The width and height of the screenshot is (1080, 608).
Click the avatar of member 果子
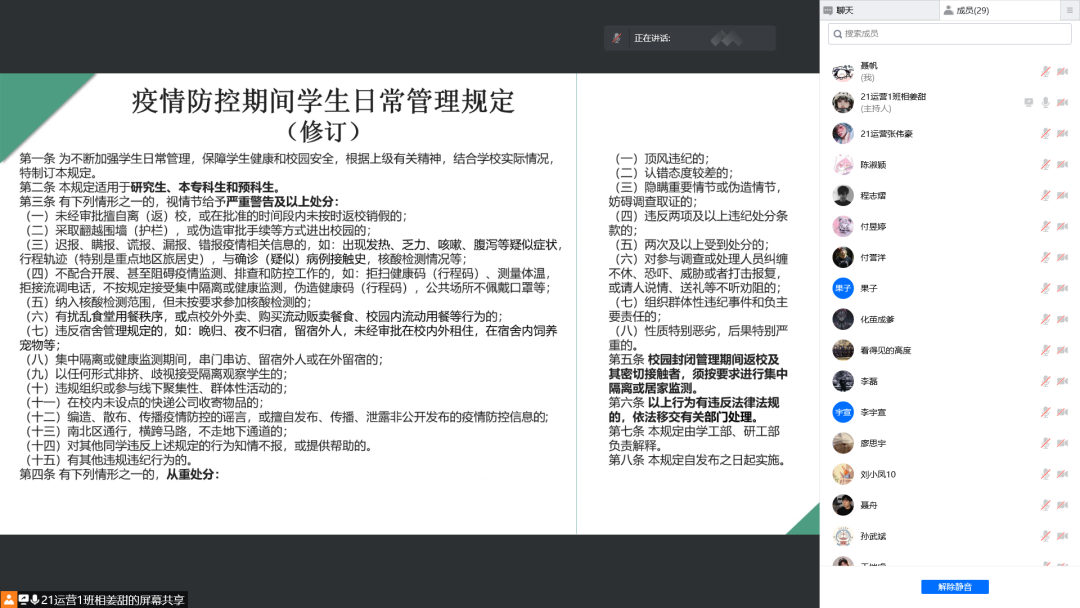pos(842,288)
